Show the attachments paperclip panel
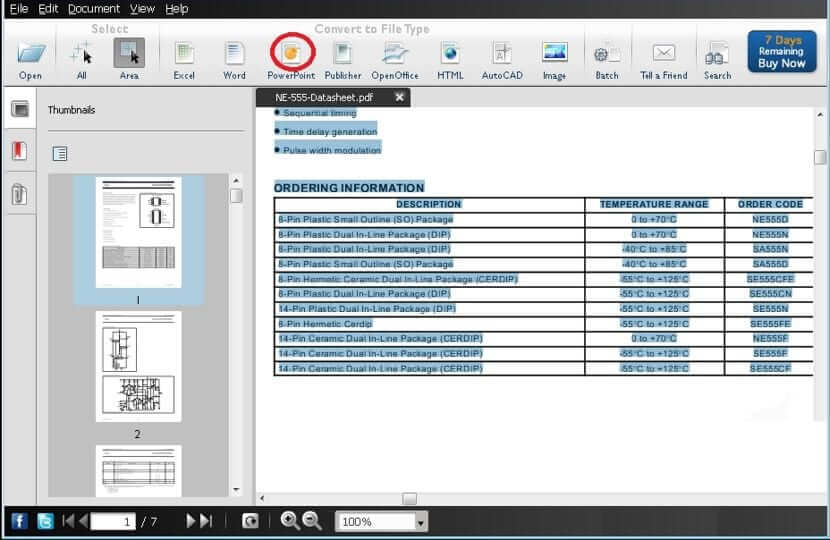This screenshot has height=540, width=830. pyautogui.click(x=19, y=194)
